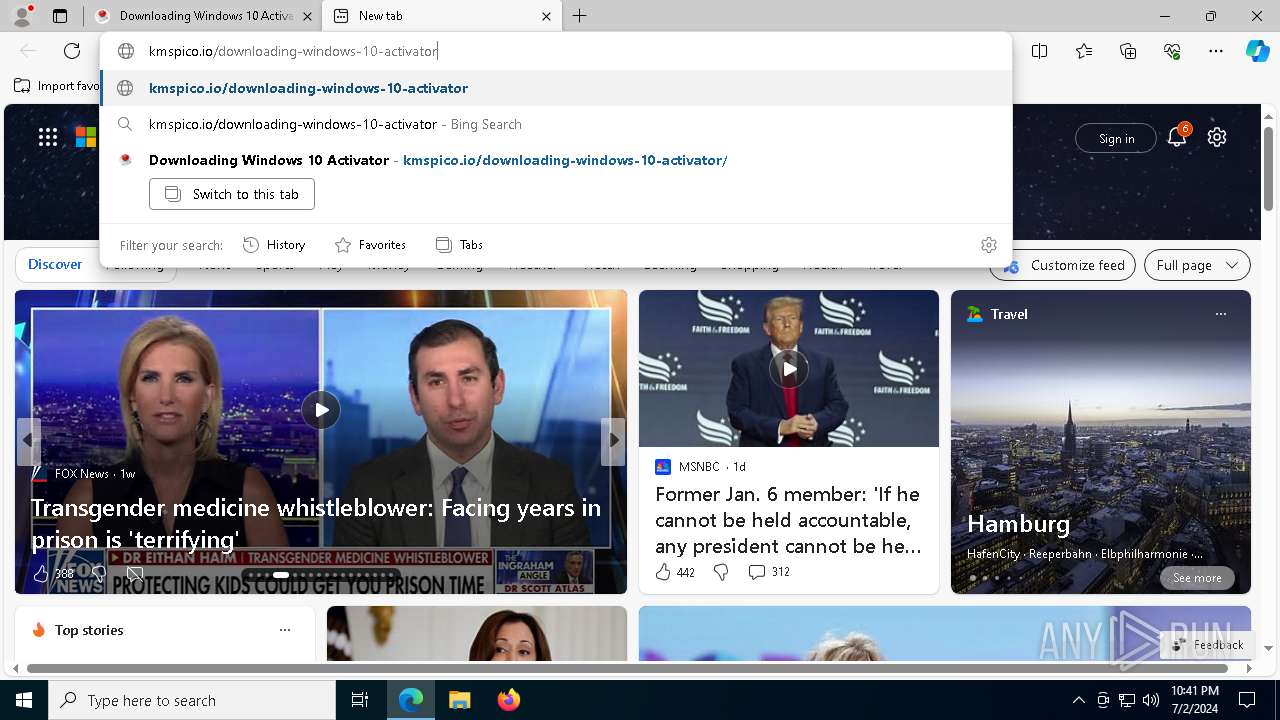Open the Edge profile icon
This screenshot has height=720, width=1280.
(x=22, y=16)
